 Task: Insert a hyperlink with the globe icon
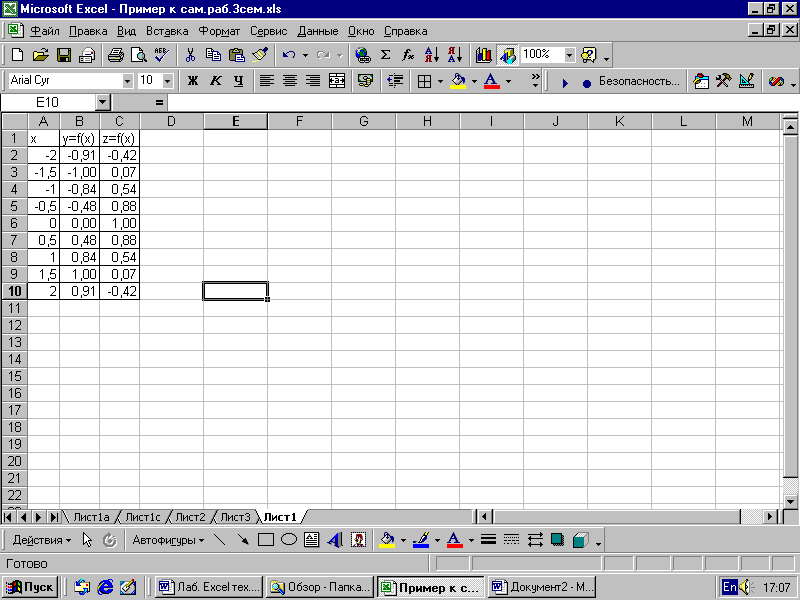pos(363,55)
